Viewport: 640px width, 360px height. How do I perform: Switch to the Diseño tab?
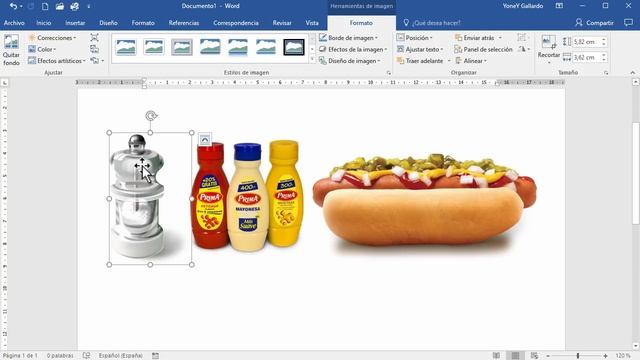(108, 23)
